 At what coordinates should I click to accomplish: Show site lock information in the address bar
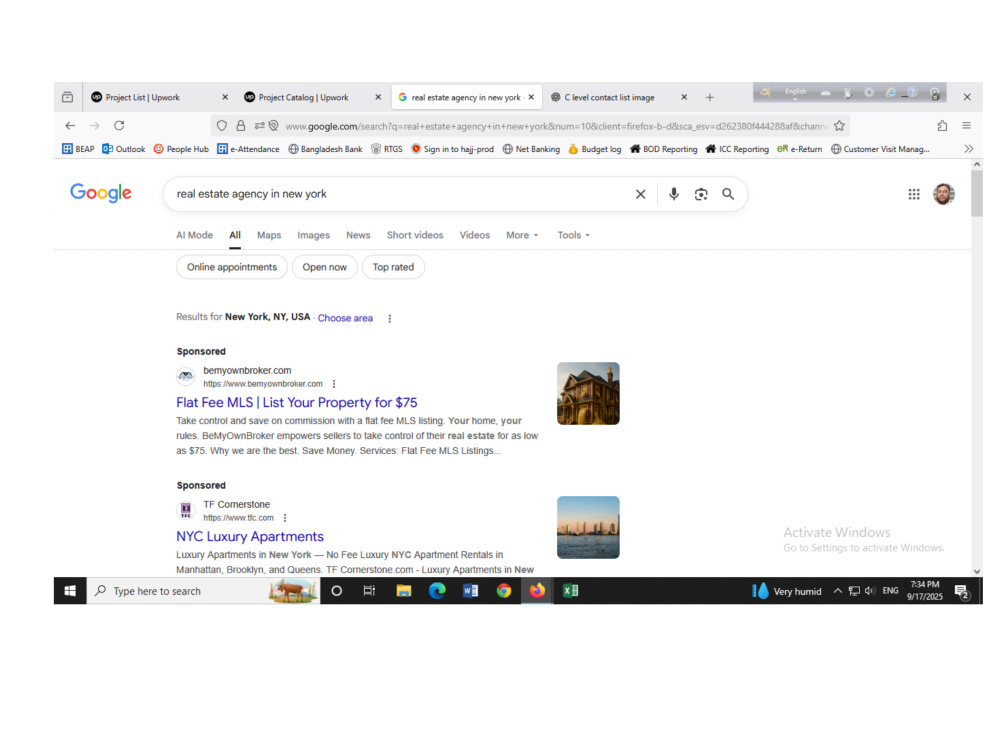point(240,126)
